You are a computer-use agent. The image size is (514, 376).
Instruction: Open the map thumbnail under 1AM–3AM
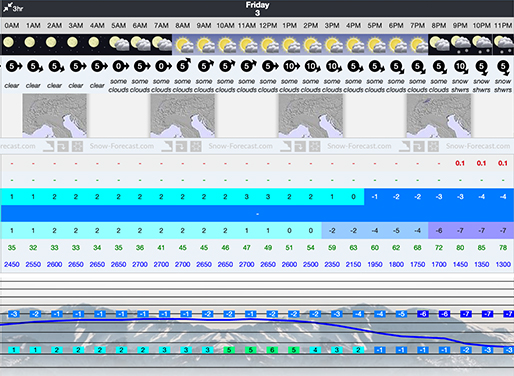click(55, 116)
